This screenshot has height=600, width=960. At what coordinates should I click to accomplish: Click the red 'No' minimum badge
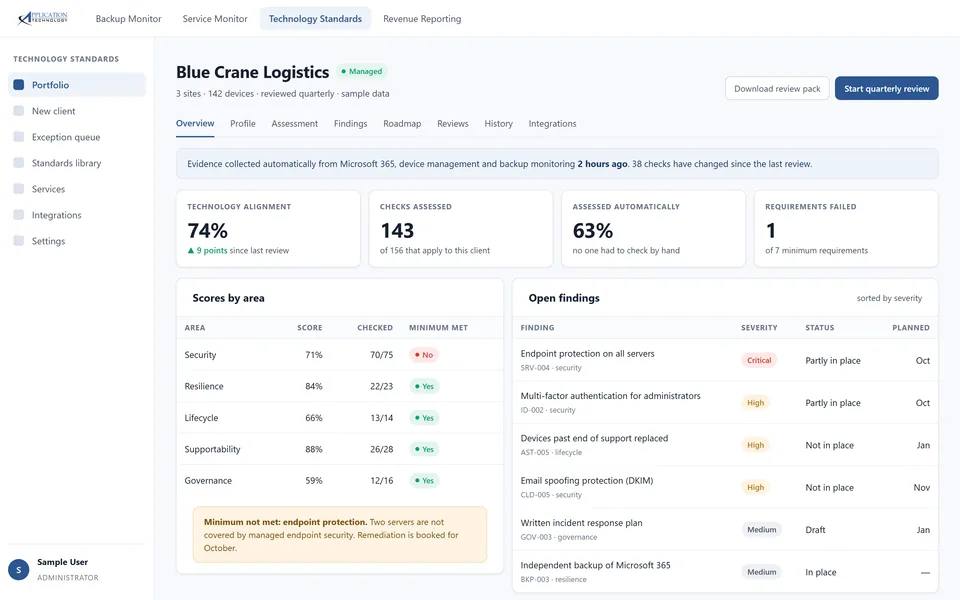pos(424,355)
